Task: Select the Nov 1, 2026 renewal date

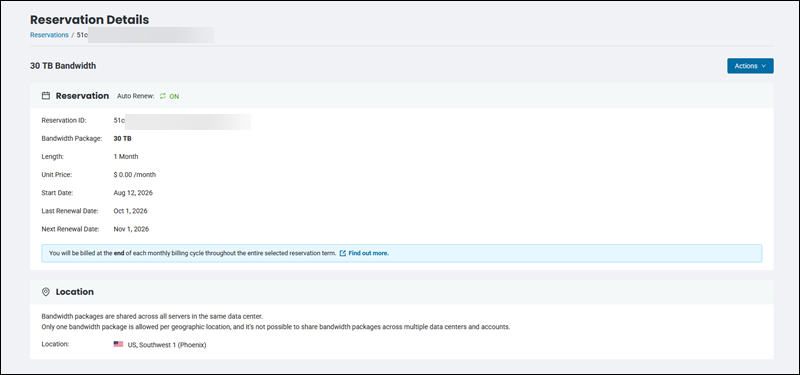Action: click(131, 229)
